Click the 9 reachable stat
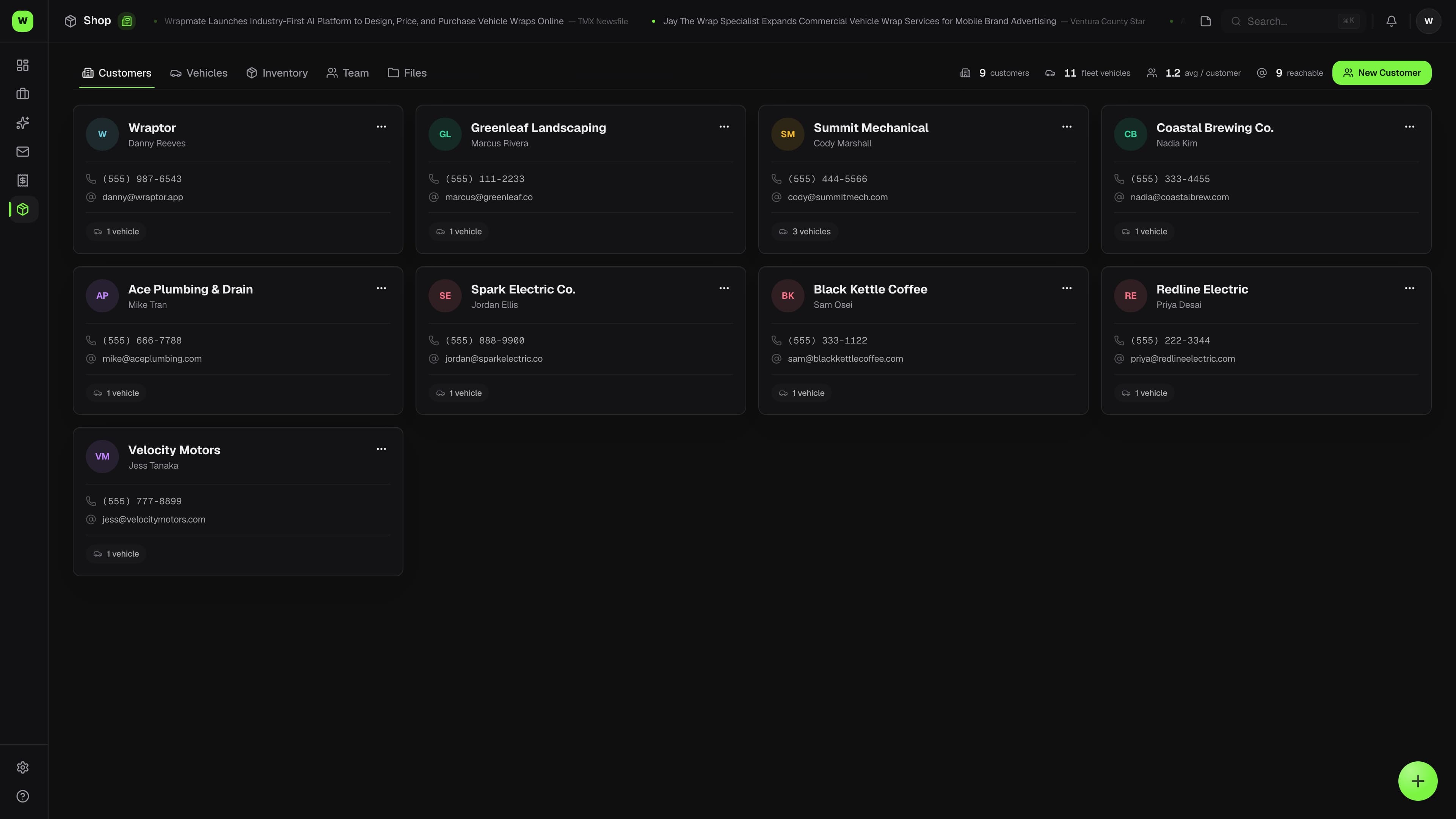The image size is (1456, 819). 1290,73
